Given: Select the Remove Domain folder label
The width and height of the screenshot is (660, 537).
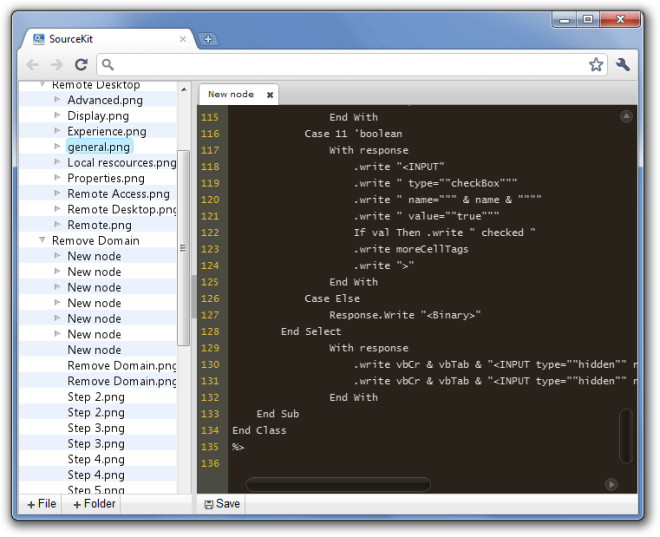Looking at the screenshot, I should 96,241.
